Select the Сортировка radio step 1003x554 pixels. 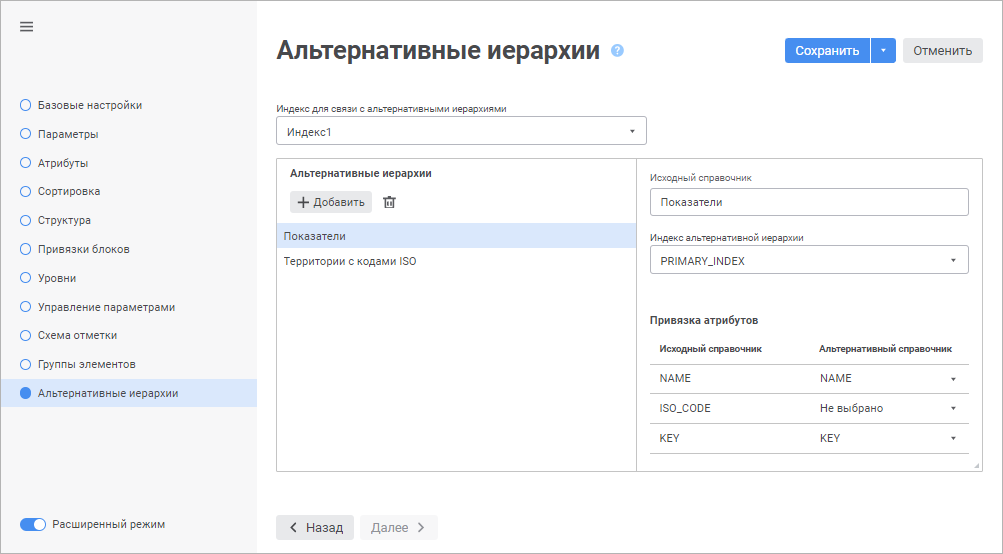[26, 191]
